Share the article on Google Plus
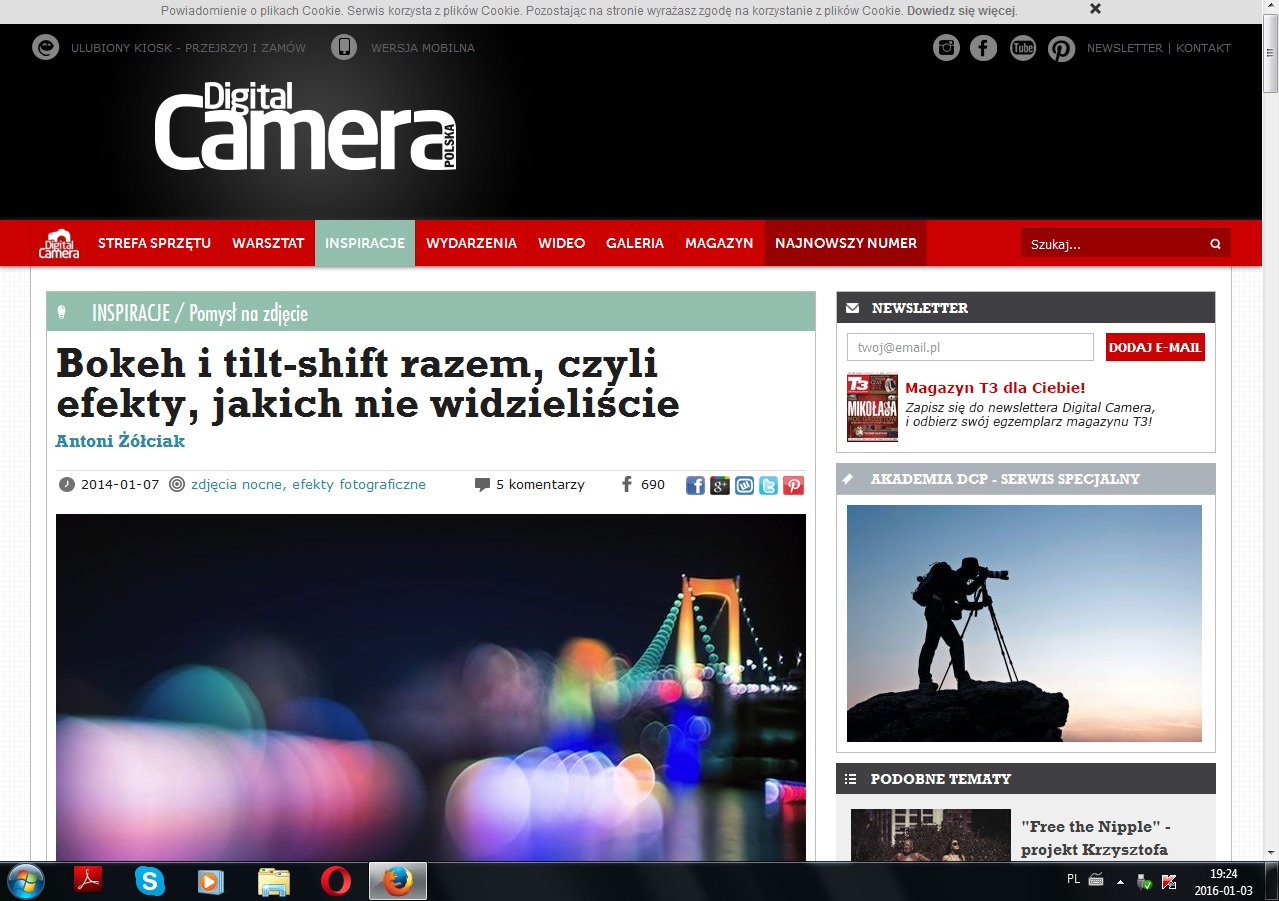The width and height of the screenshot is (1279, 901). [x=720, y=485]
